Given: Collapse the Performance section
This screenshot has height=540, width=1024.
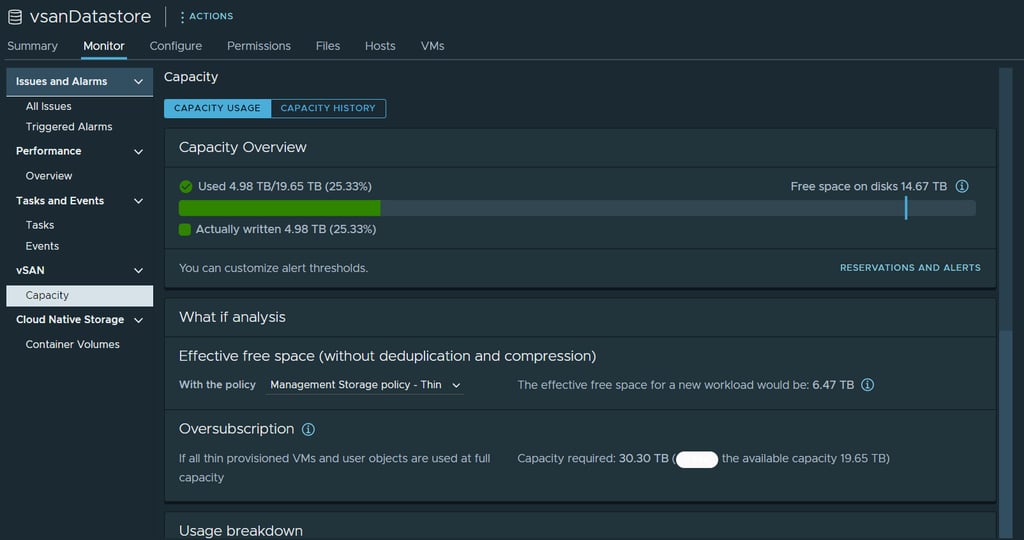Looking at the screenshot, I should coord(138,151).
